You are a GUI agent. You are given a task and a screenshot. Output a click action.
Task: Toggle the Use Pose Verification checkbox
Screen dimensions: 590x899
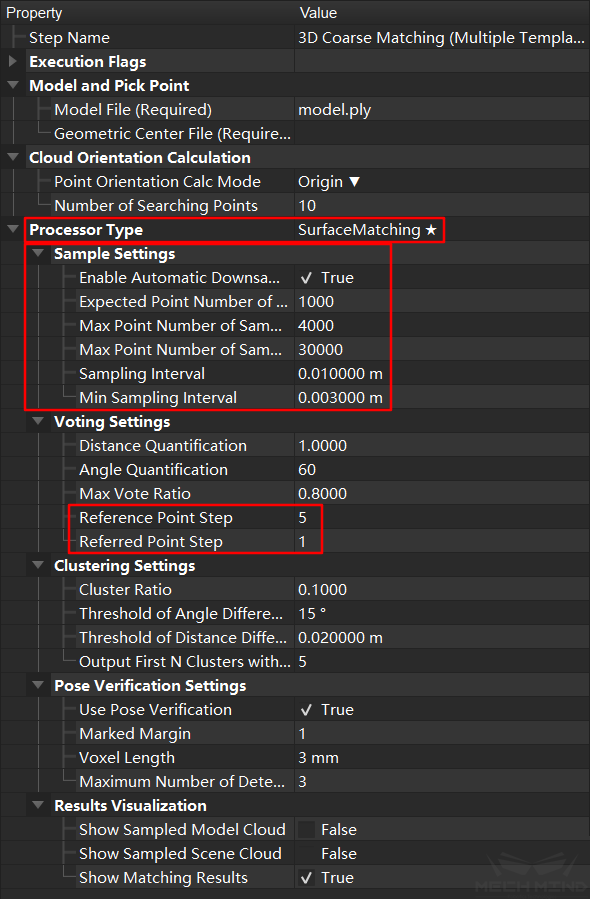click(x=306, y=710)
